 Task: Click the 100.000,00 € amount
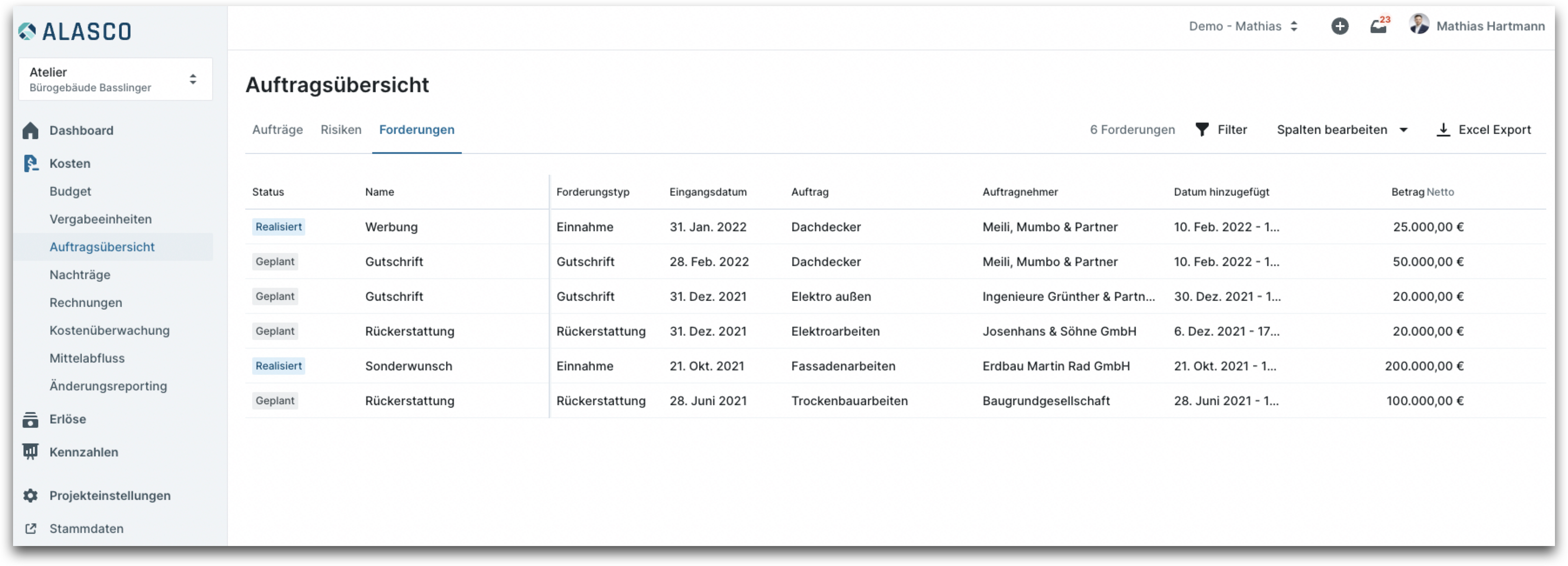click(1425, 401)
